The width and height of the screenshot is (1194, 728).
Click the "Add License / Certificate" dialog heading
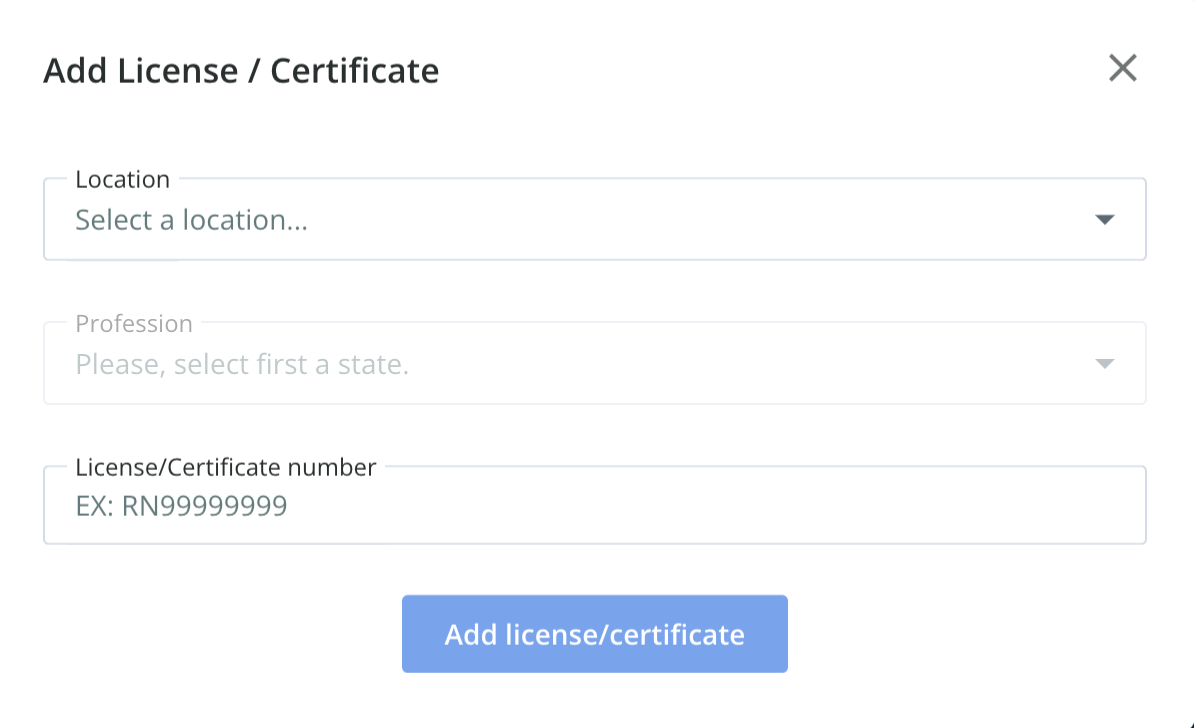point(241,71)
